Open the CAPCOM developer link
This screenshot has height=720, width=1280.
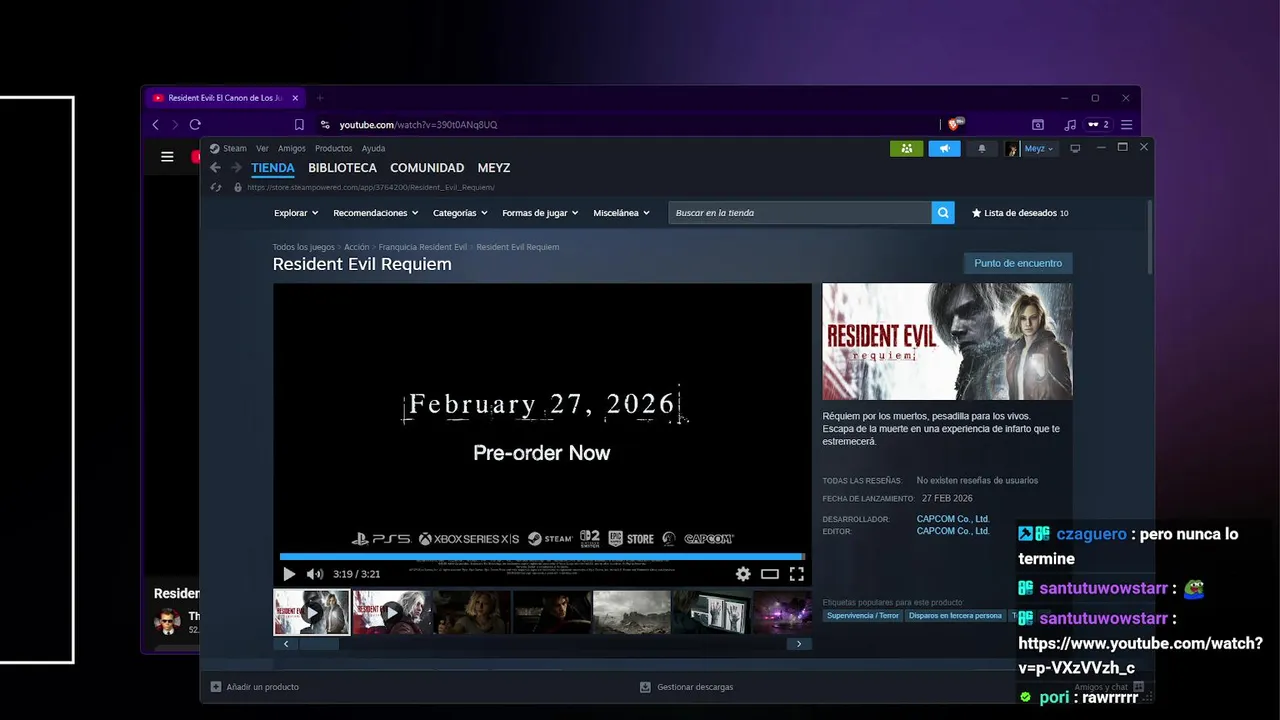[953, 519]
